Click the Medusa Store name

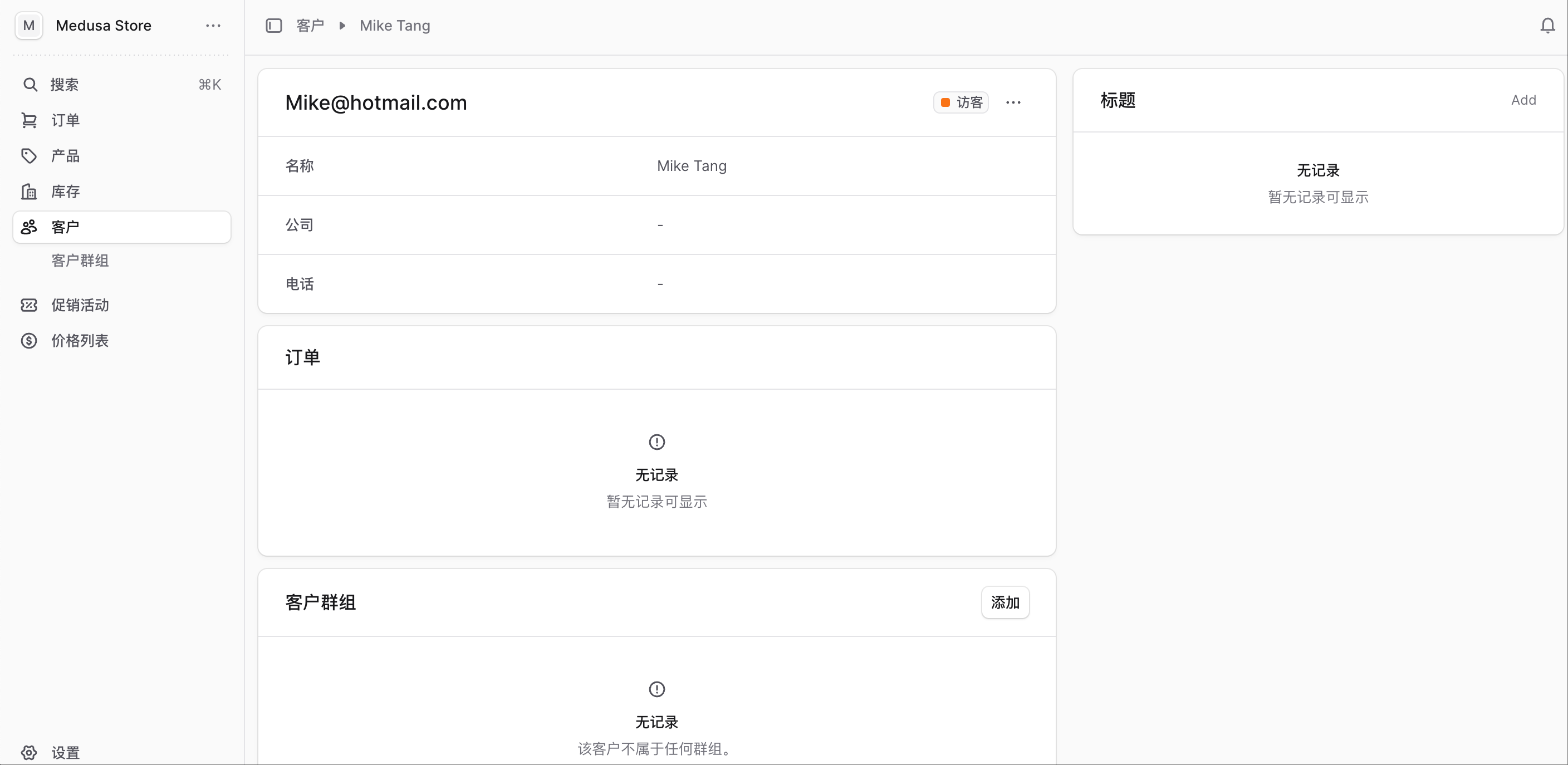[104, 26]
